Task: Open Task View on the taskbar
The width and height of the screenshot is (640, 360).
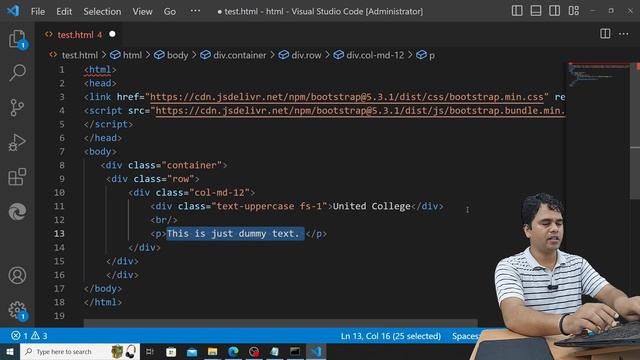Action: tap(150, 351)
